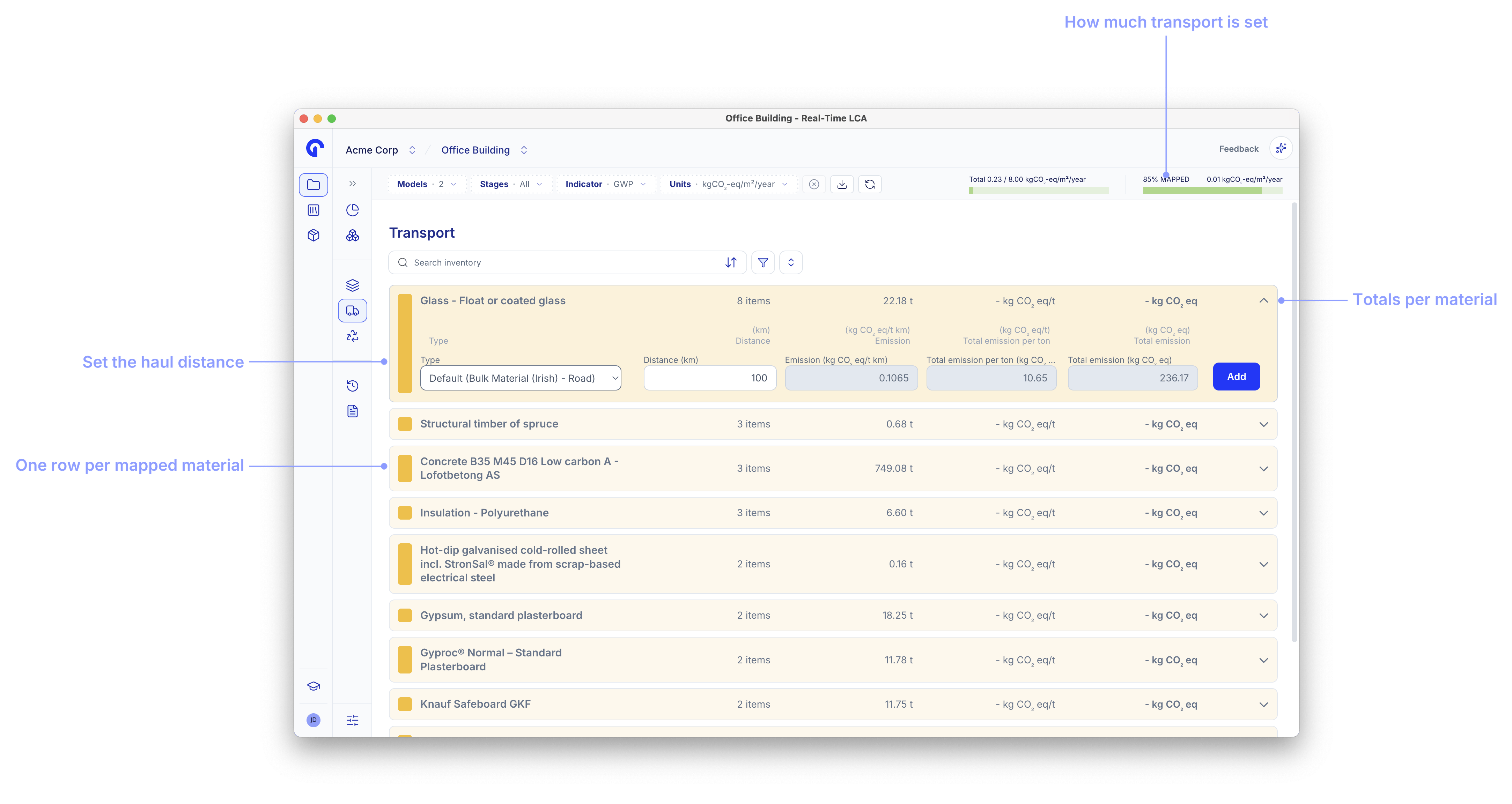This screenshot has height=804, width=1512.
Task: Expand the Structural timber of spruce row
Action: point(1263,424)
